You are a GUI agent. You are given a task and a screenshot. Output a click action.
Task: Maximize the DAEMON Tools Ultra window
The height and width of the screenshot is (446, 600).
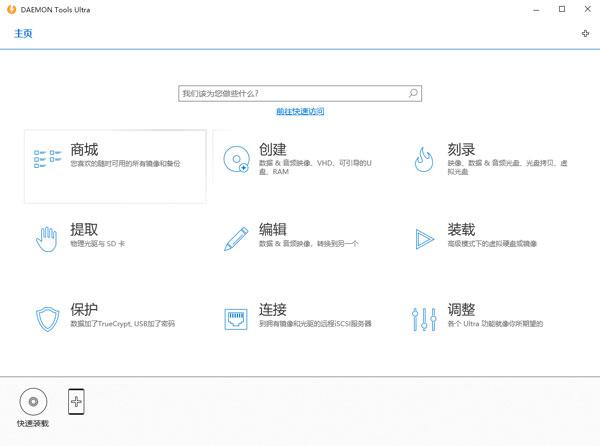point(562,9)
